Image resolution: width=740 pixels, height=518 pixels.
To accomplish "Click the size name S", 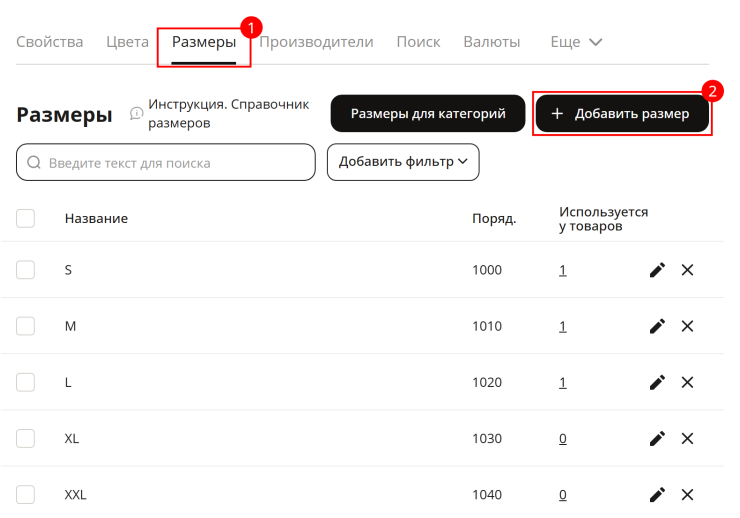I will point(68,270).
